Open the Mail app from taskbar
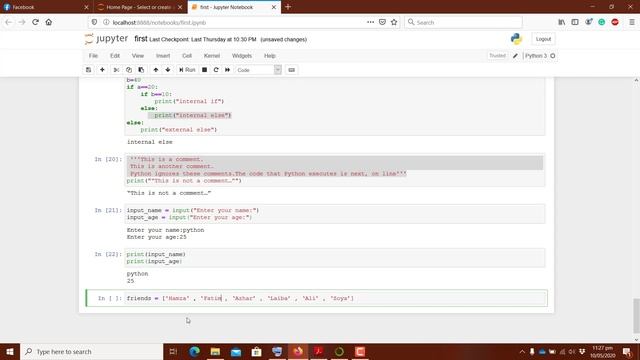This screenshot has height=360, width=640. tap(236, 351)
